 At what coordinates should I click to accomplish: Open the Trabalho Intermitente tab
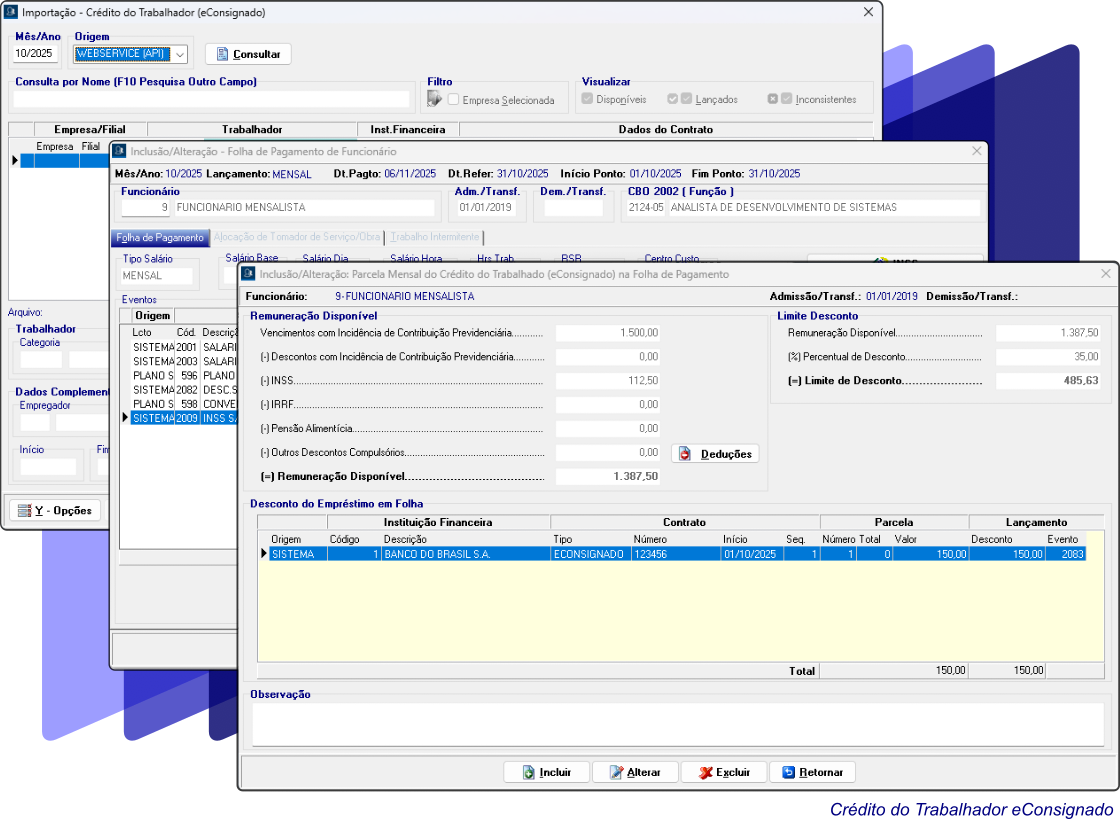[x=435, y=238]
